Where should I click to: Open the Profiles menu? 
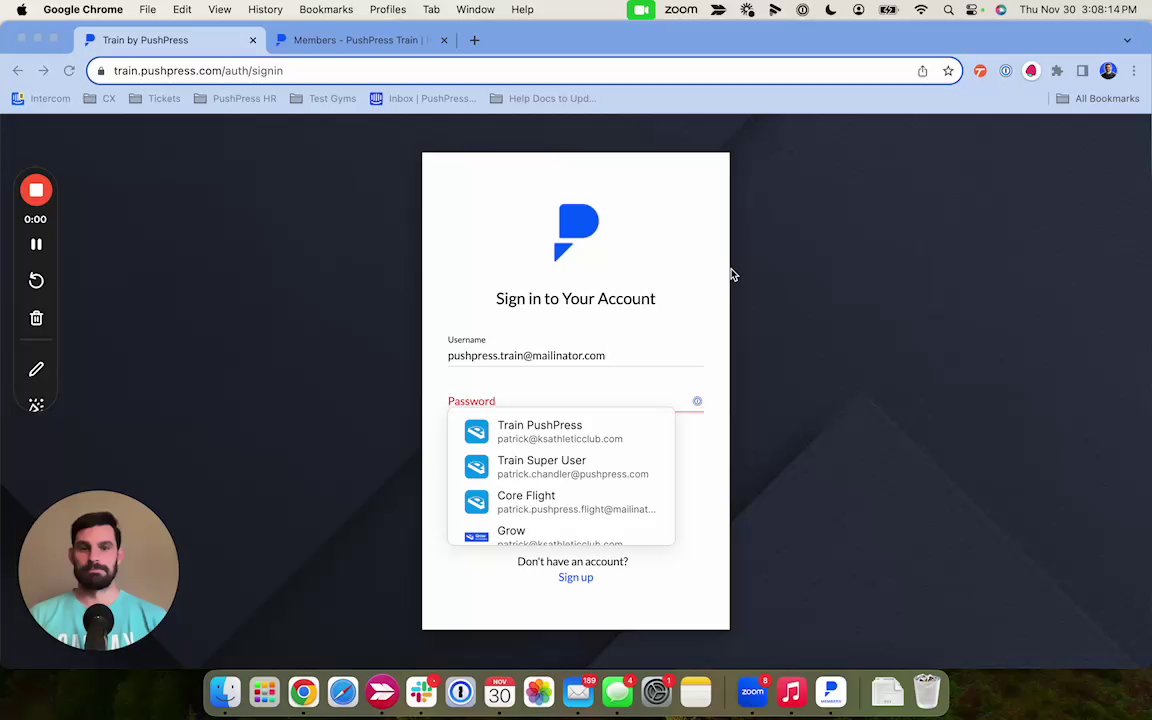pos(388,10)
